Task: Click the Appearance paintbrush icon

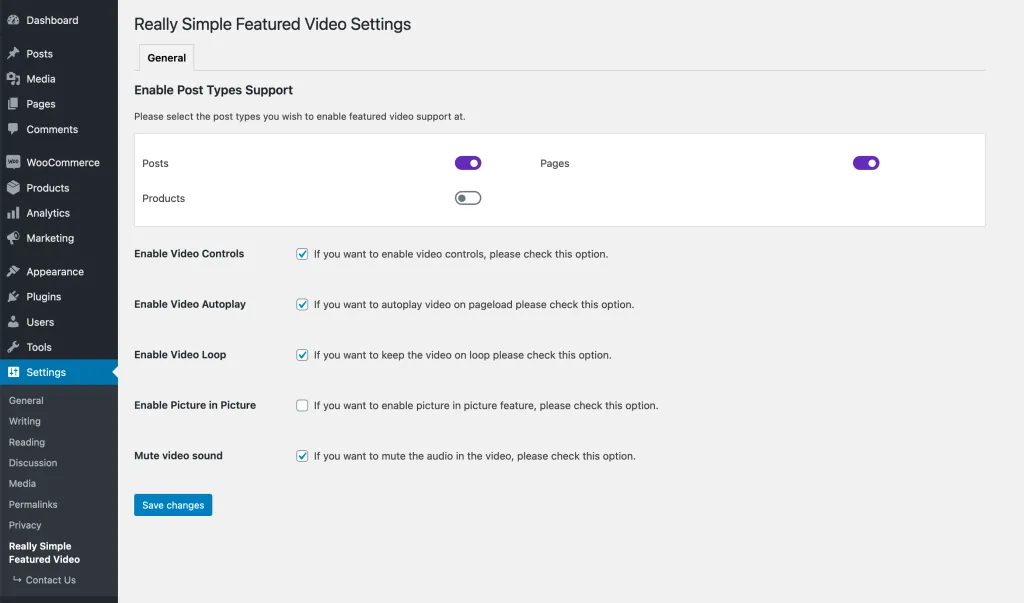Action: coord(13,271)
